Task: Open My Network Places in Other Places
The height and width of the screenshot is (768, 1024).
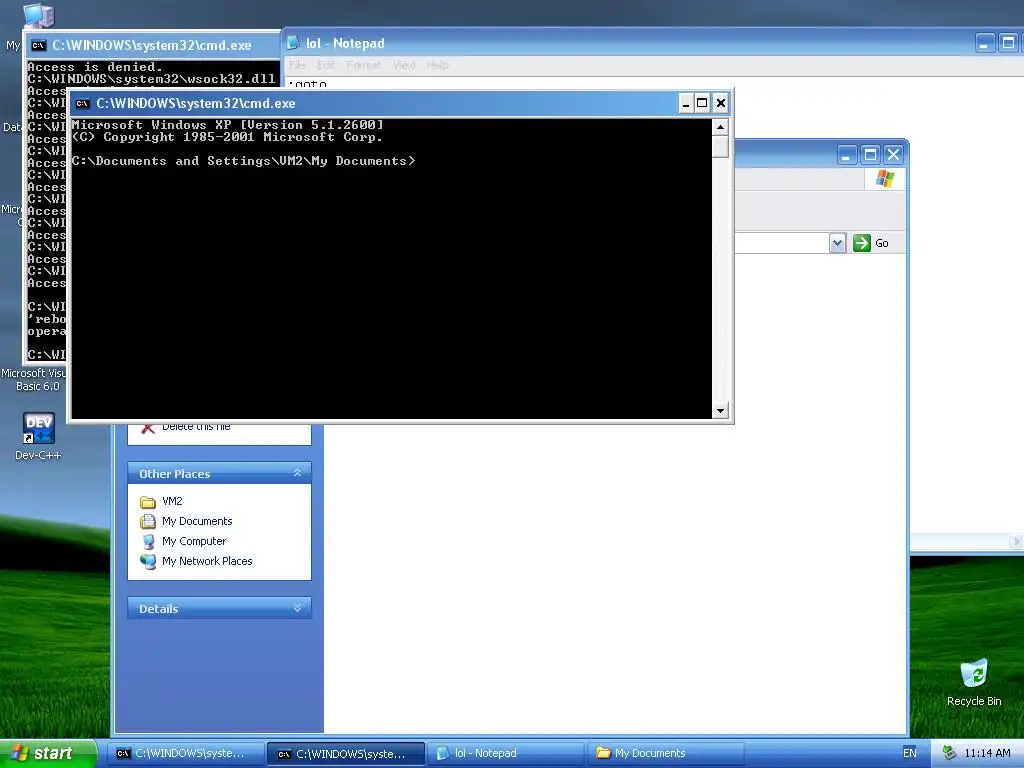Action: [x=207, y=561]
